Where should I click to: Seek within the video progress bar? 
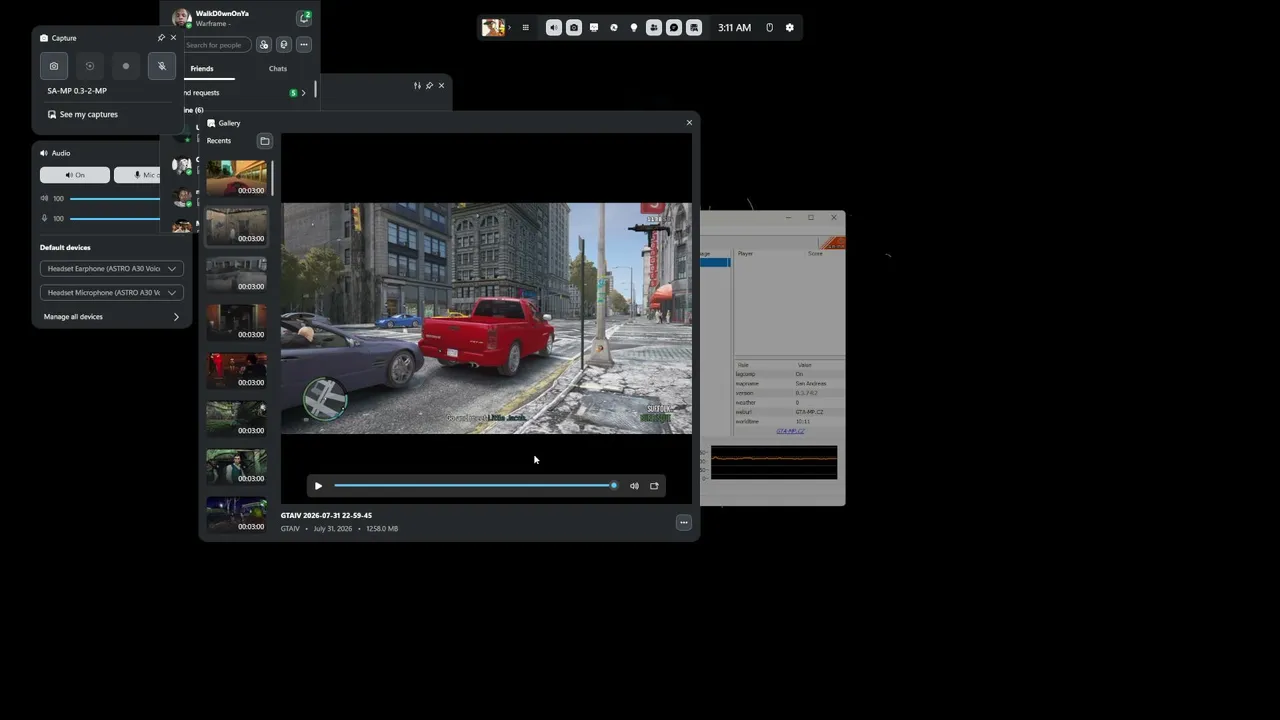[x=474, y=486]
